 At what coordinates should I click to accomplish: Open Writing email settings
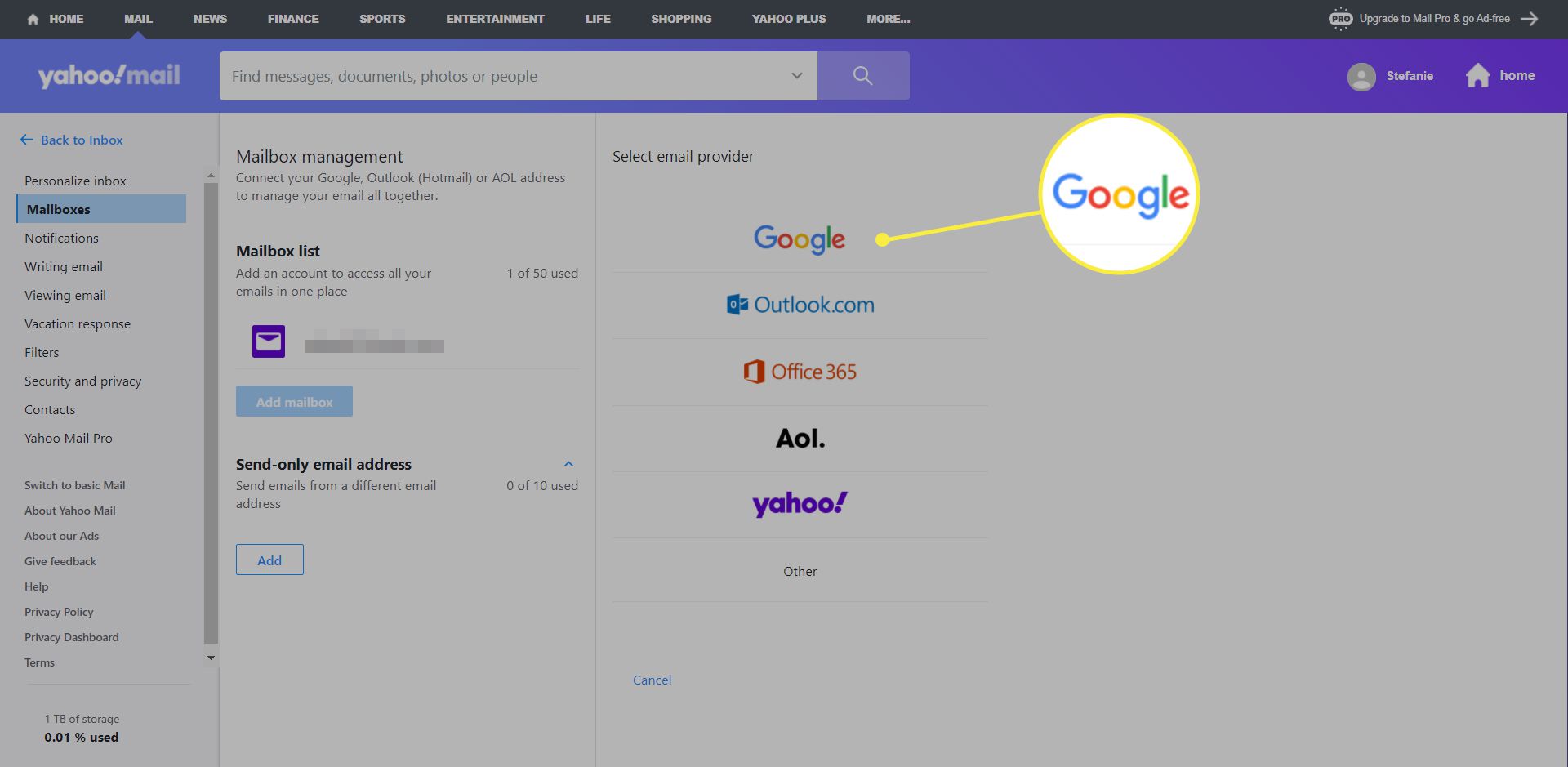coord(64,266)
